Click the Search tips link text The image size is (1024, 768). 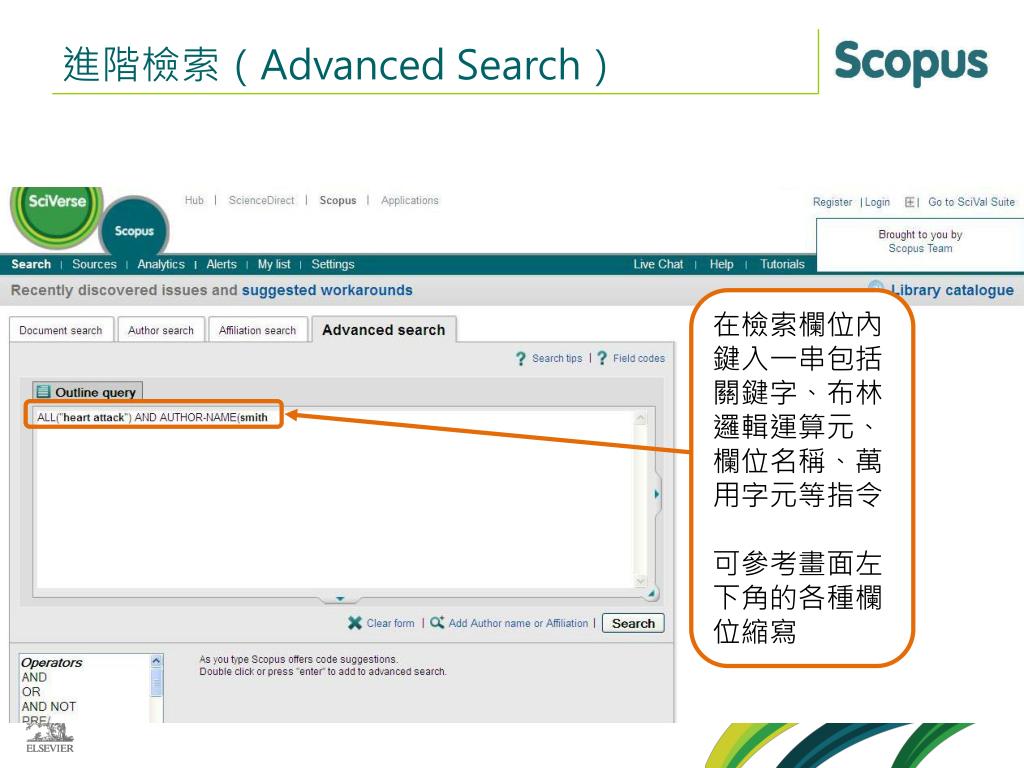point(556,358)
